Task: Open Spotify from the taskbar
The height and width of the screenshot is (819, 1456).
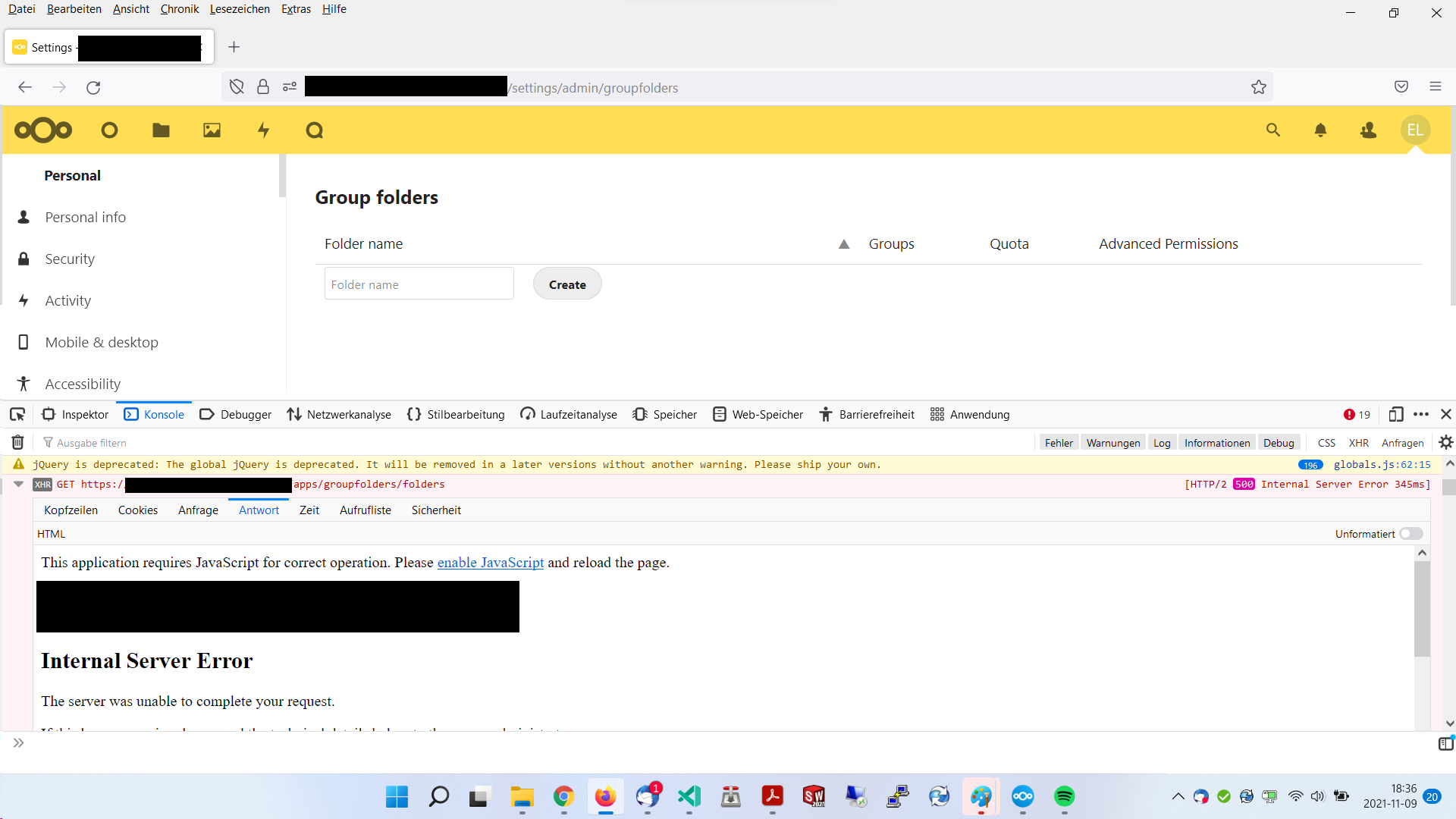Action: coord(1065,797)
